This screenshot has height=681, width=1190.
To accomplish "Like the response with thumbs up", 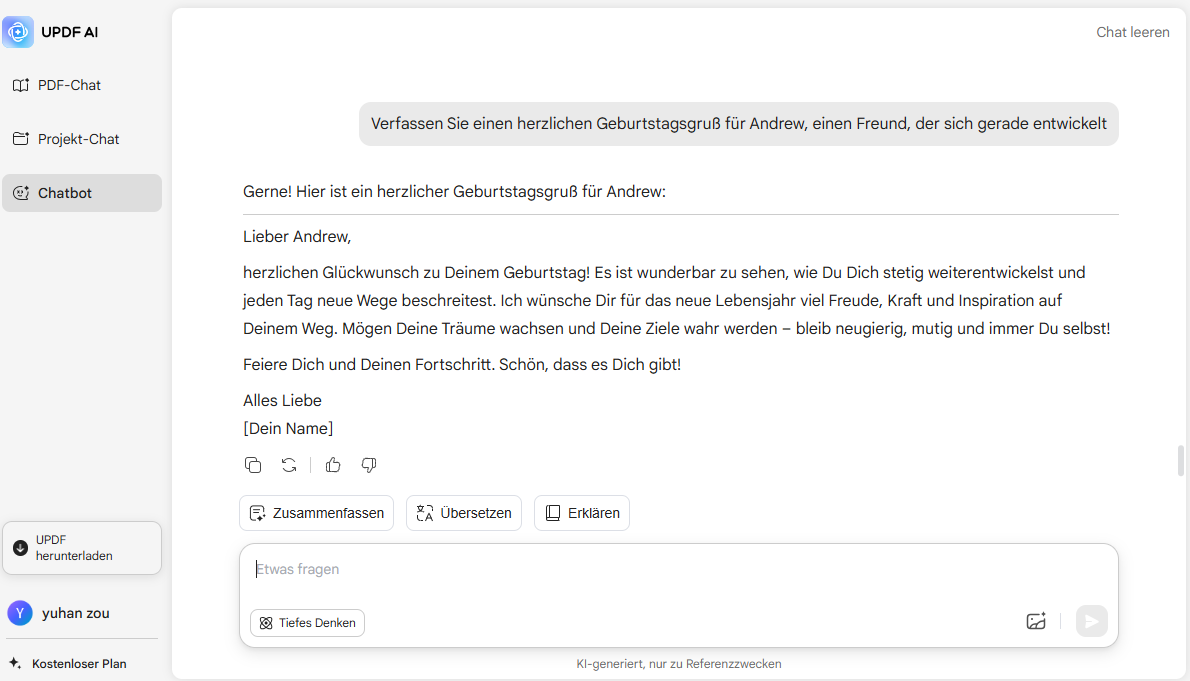I will coord(333,465).
